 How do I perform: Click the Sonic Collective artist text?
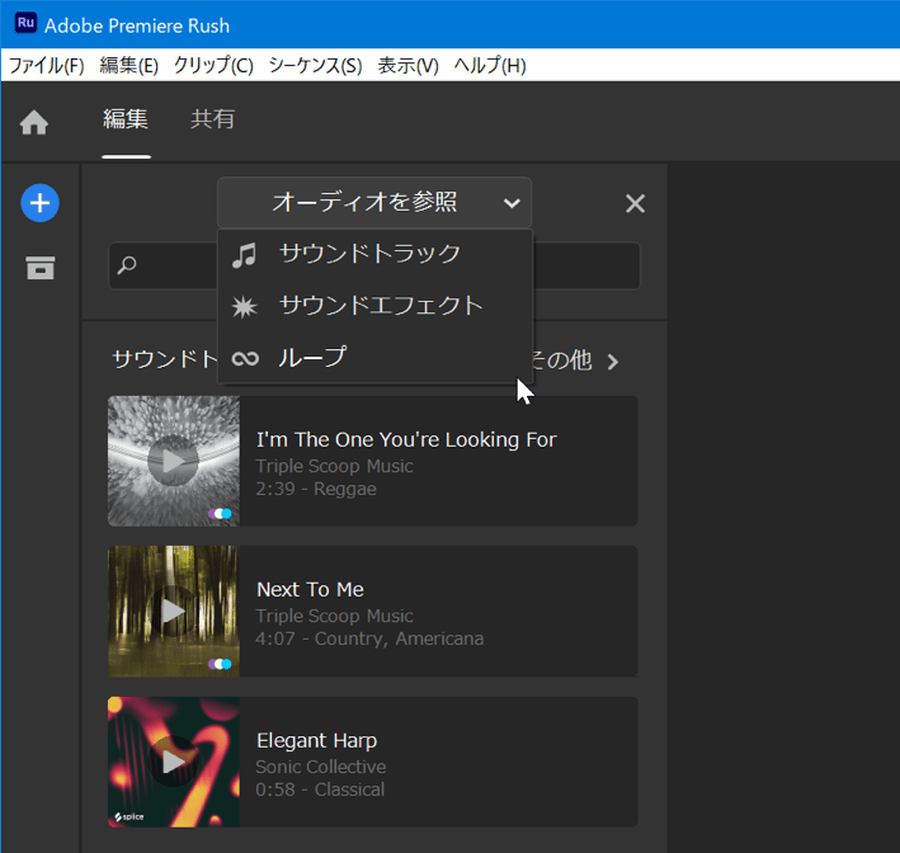(321, 767)
